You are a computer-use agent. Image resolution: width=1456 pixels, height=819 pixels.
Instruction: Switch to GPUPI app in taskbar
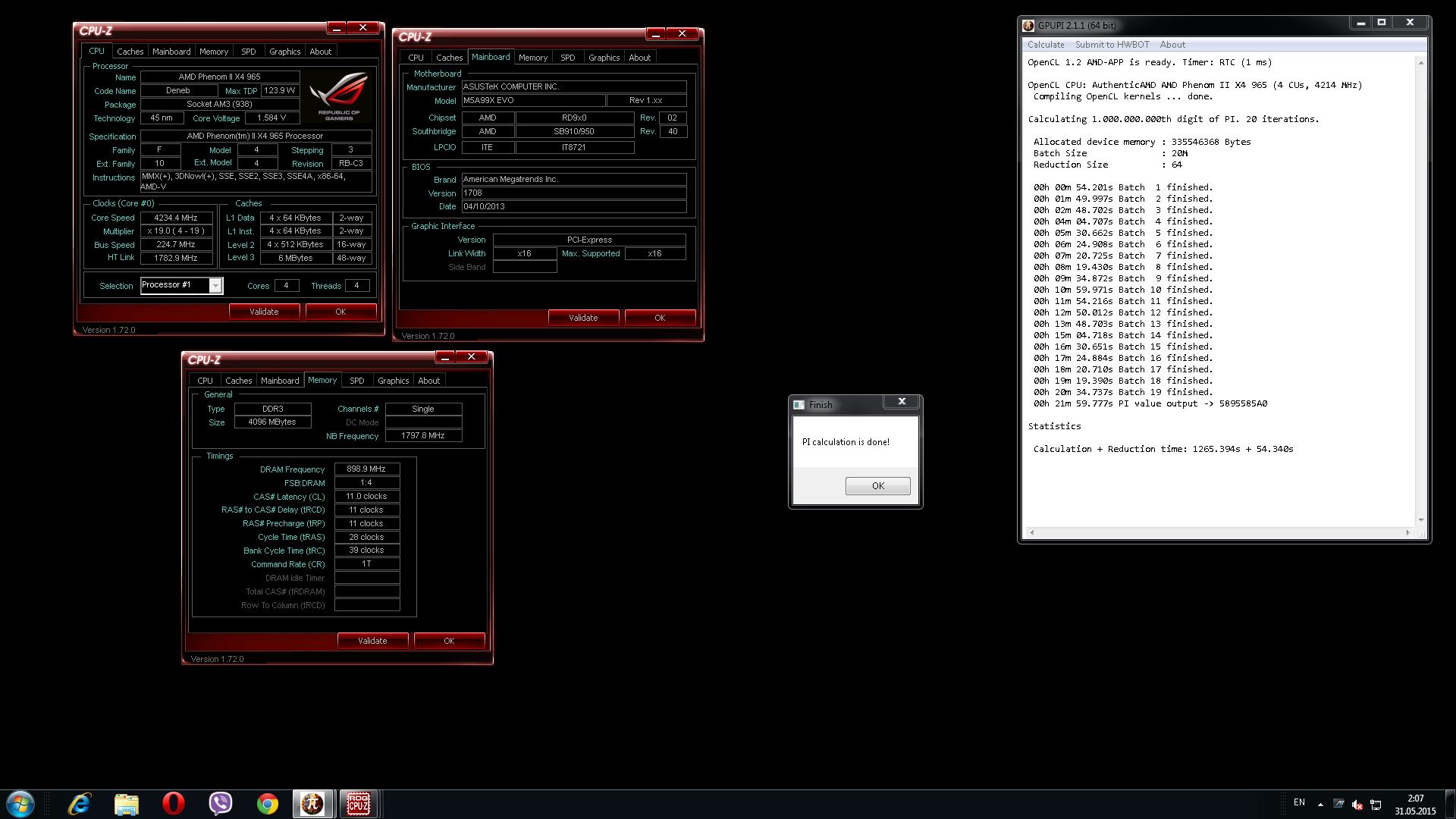(312, 804)
